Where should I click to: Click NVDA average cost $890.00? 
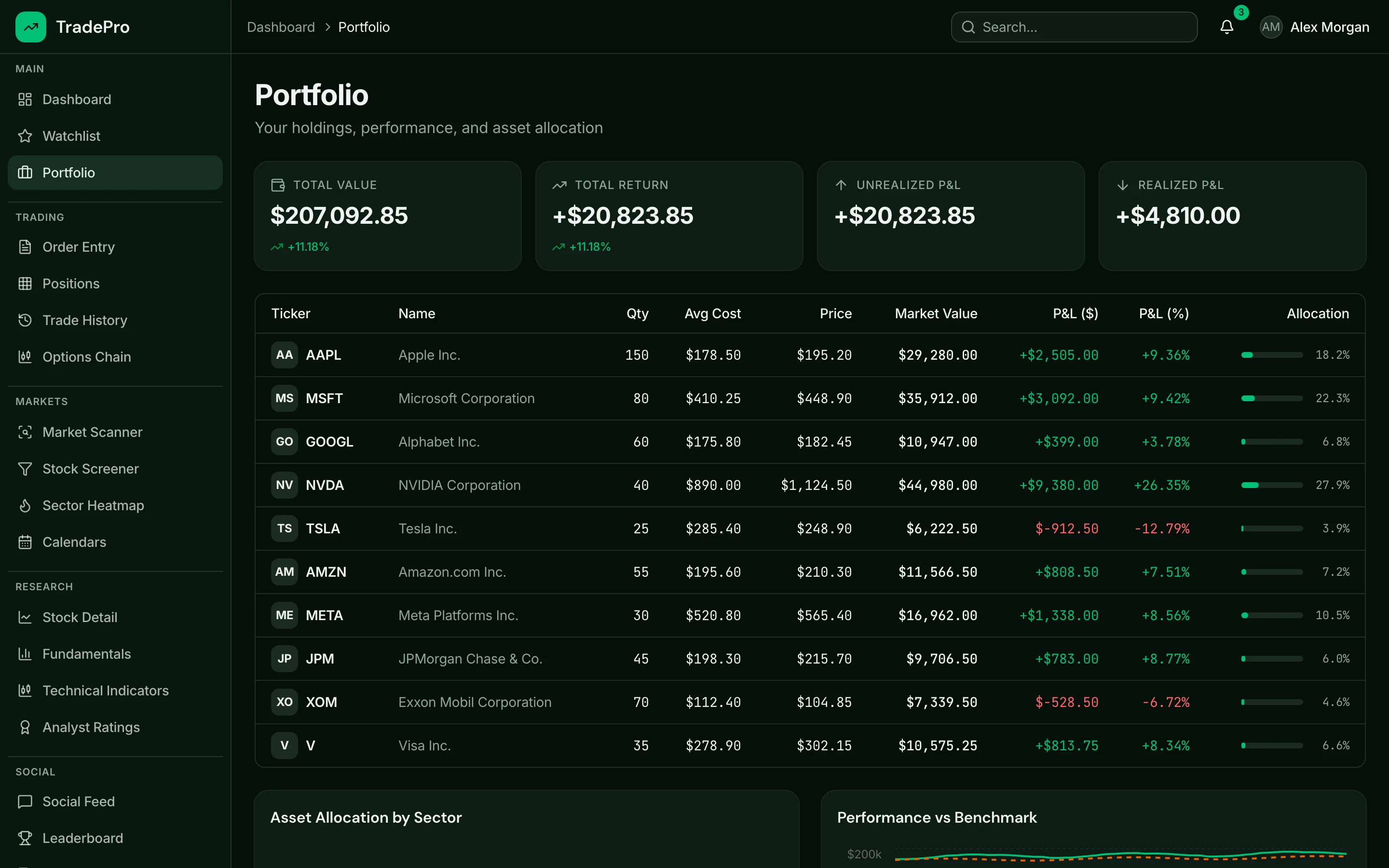(713, 485)
